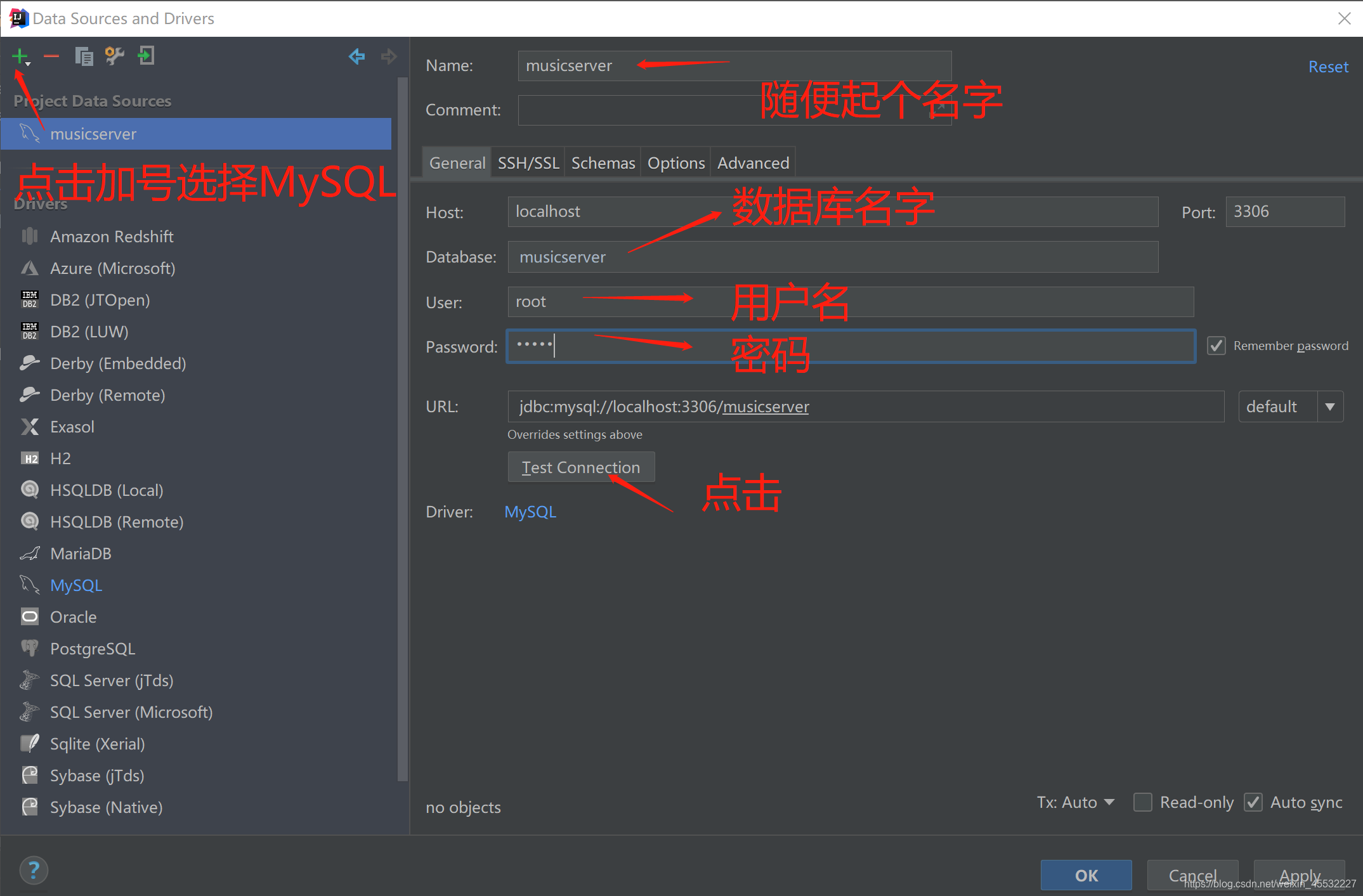Open the Tx: Auto dropdown

pos(1076,802)
